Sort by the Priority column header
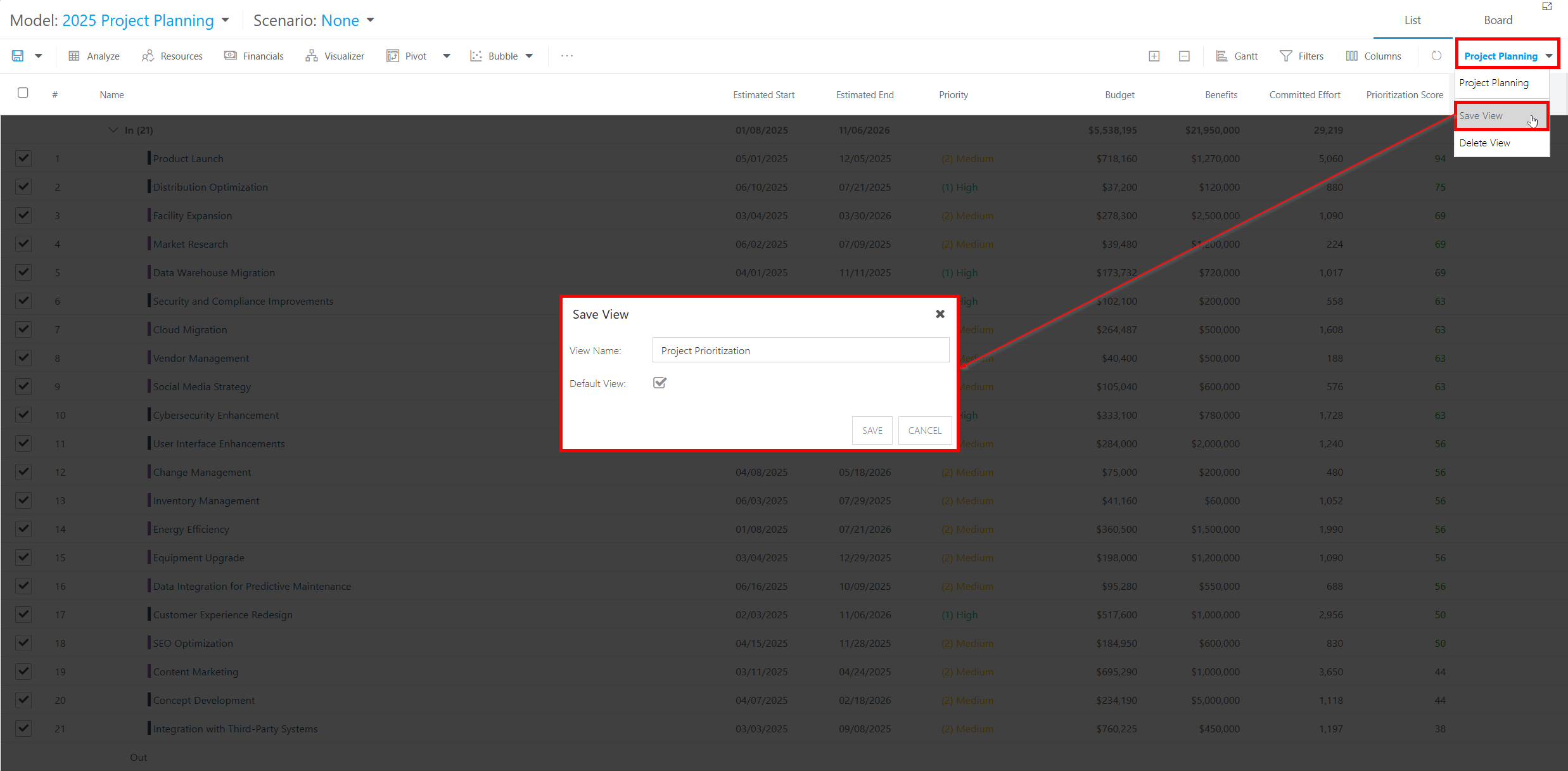This screenshot has width=1568, height=771. point(953,95)
